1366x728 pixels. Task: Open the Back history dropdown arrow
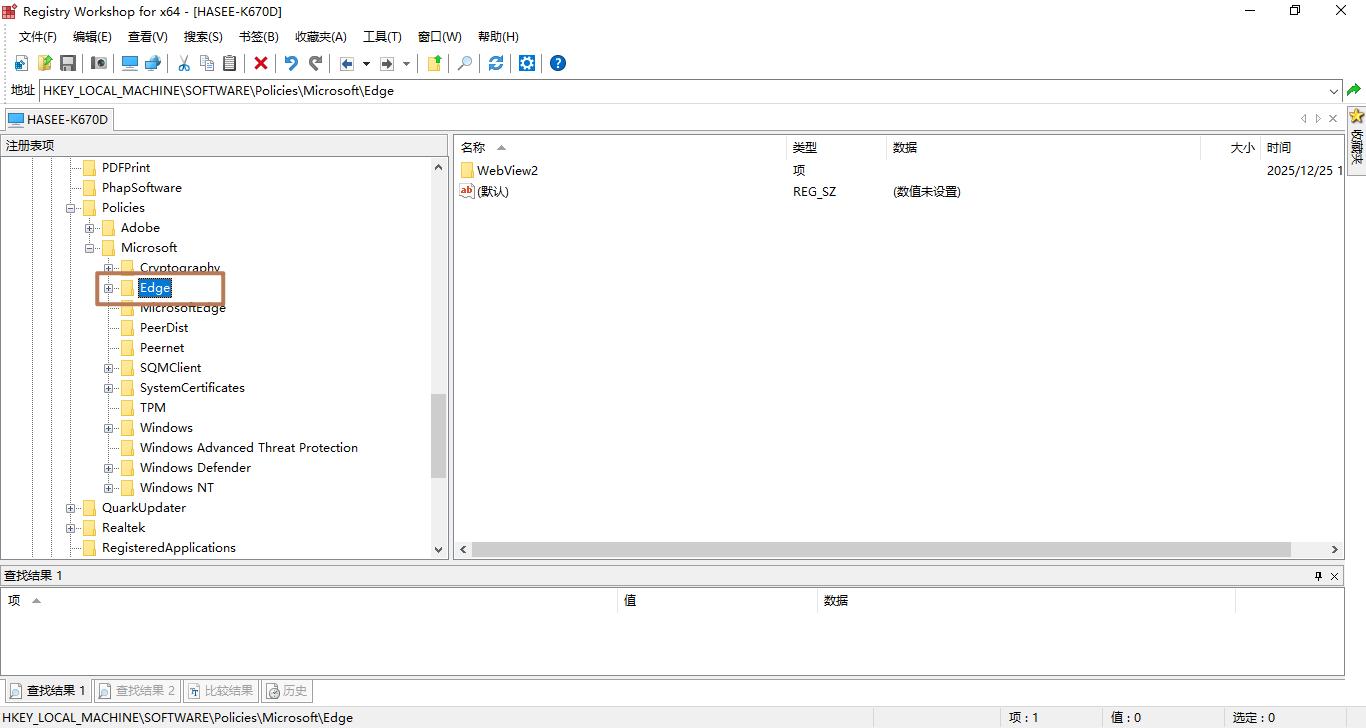point(366,63)
